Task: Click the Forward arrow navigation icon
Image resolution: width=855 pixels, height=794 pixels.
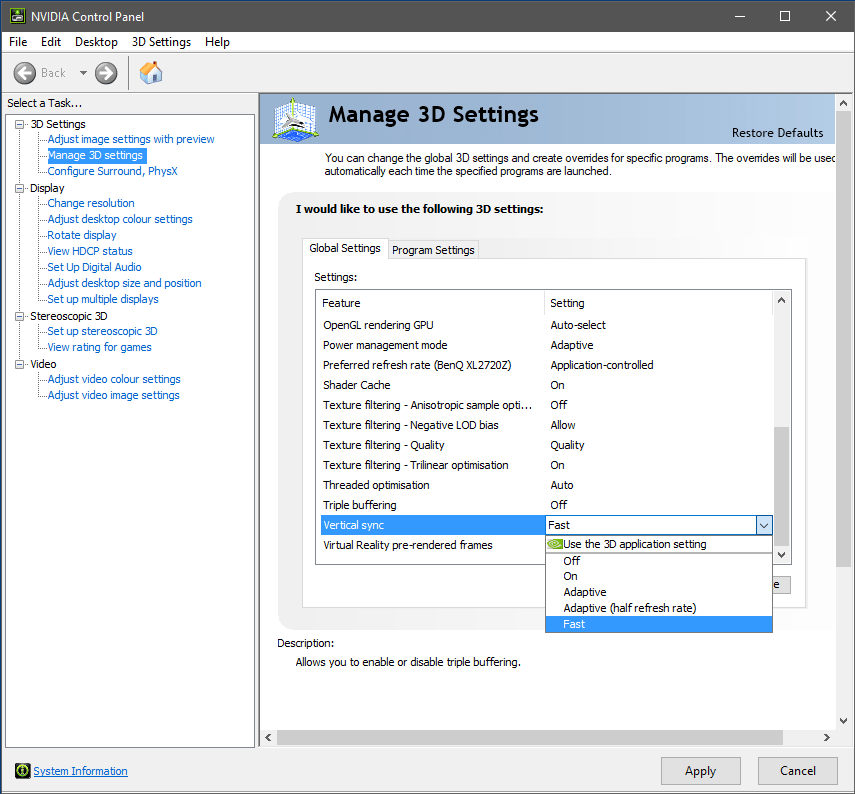Action: 105,72
